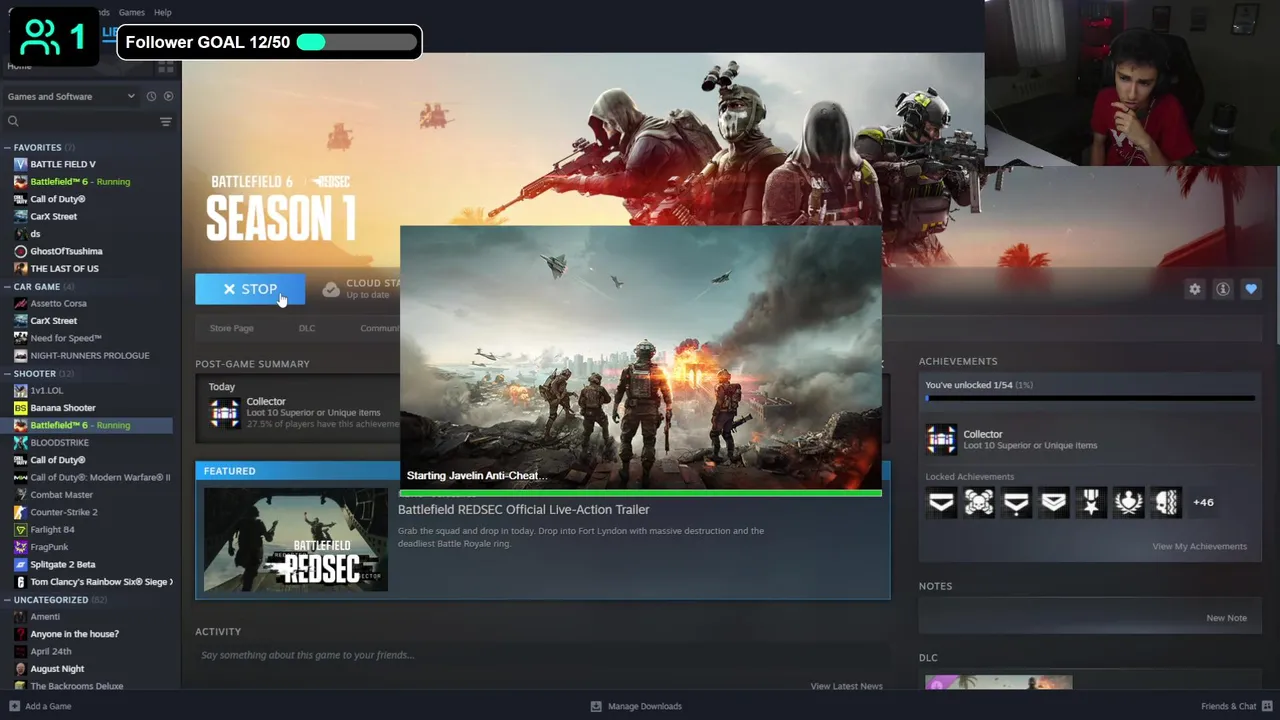Toggle the favorite heart icon
Screen dimensions: 1280x720
coord(1251,289)
